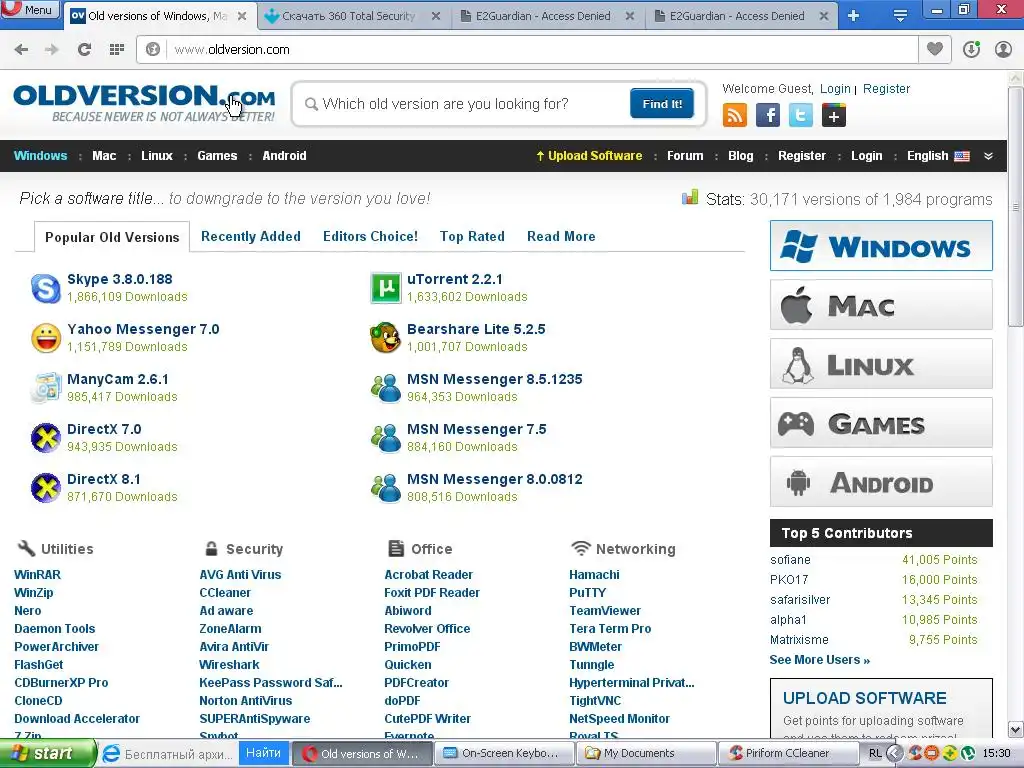Open the Forum link
Image resolution: width=1024 pixels, height=768 pixels.
[x=685, y=156]
